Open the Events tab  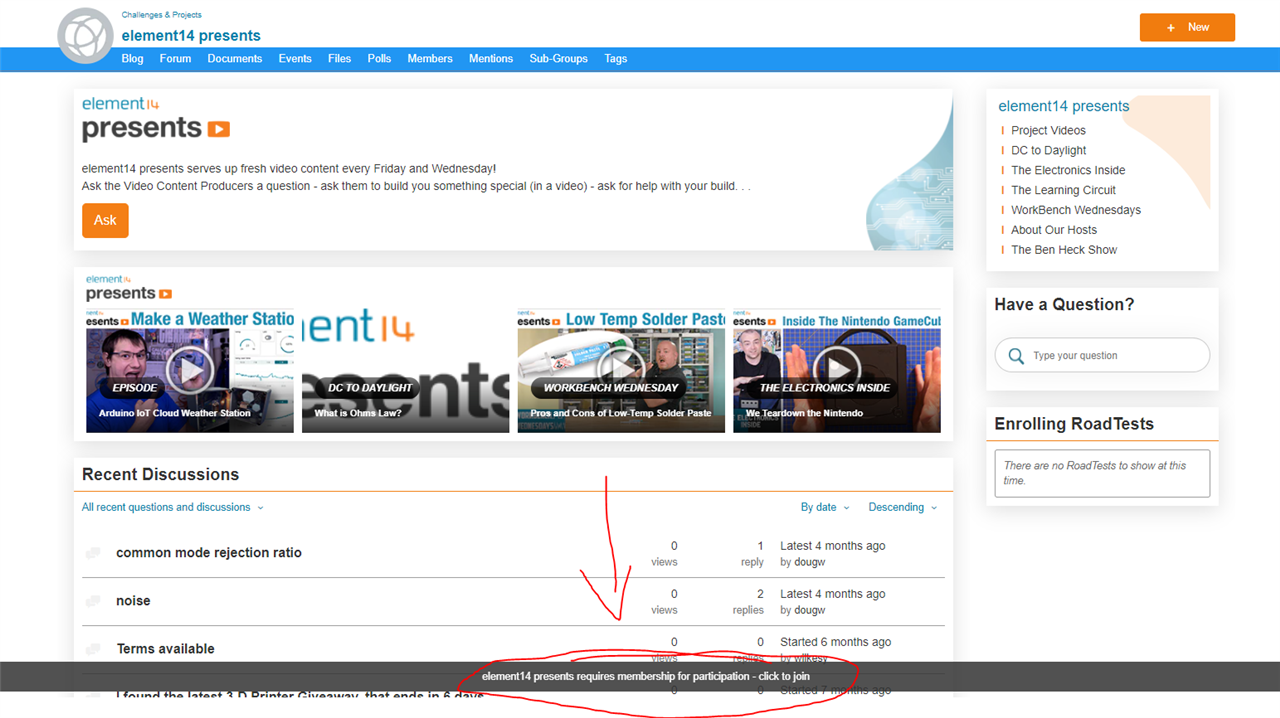[x=295, y=59]
